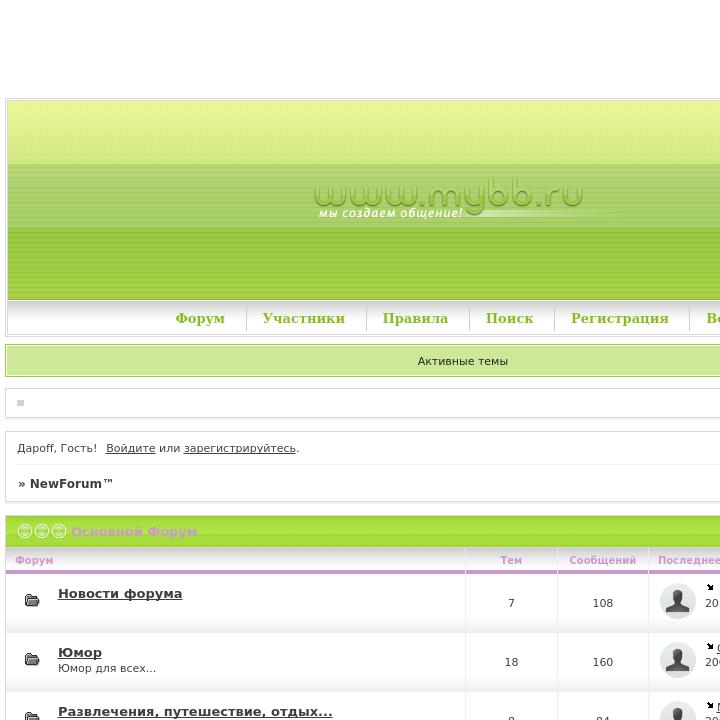Click the last-post arrow in Юмор row
This screenshot has height=720, width=720.
(x=710, y=646)
